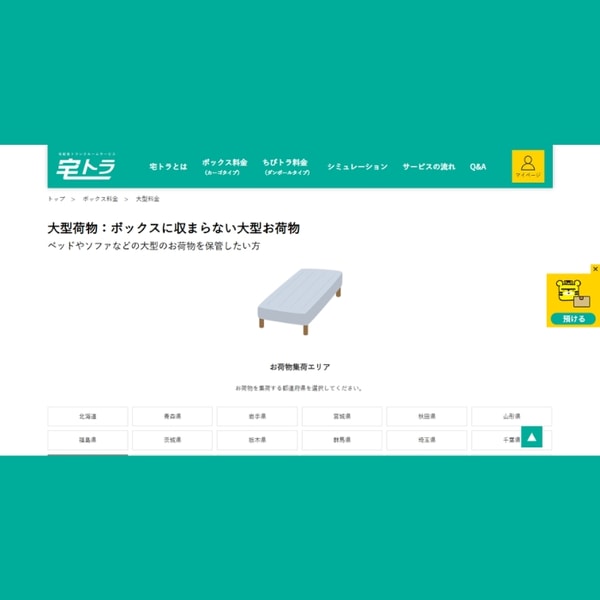Select 青森県 prefecture button
Screen dimensions: 600x600
pos(172,416)
